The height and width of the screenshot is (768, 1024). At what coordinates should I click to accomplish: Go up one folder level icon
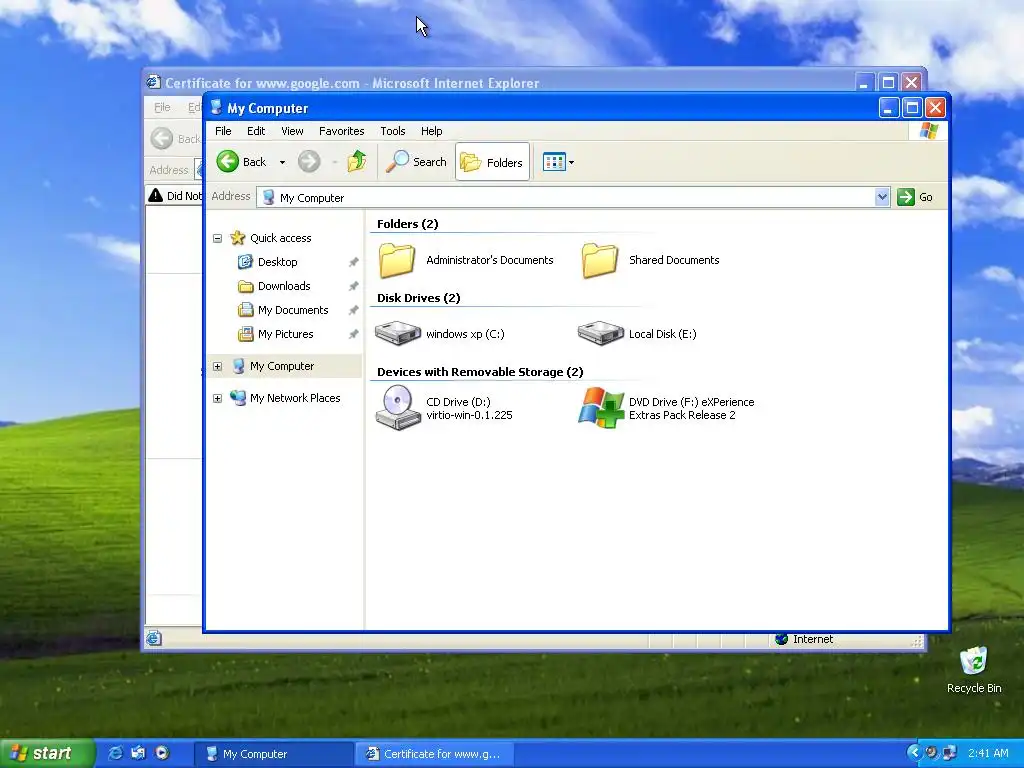coord(357,161)
